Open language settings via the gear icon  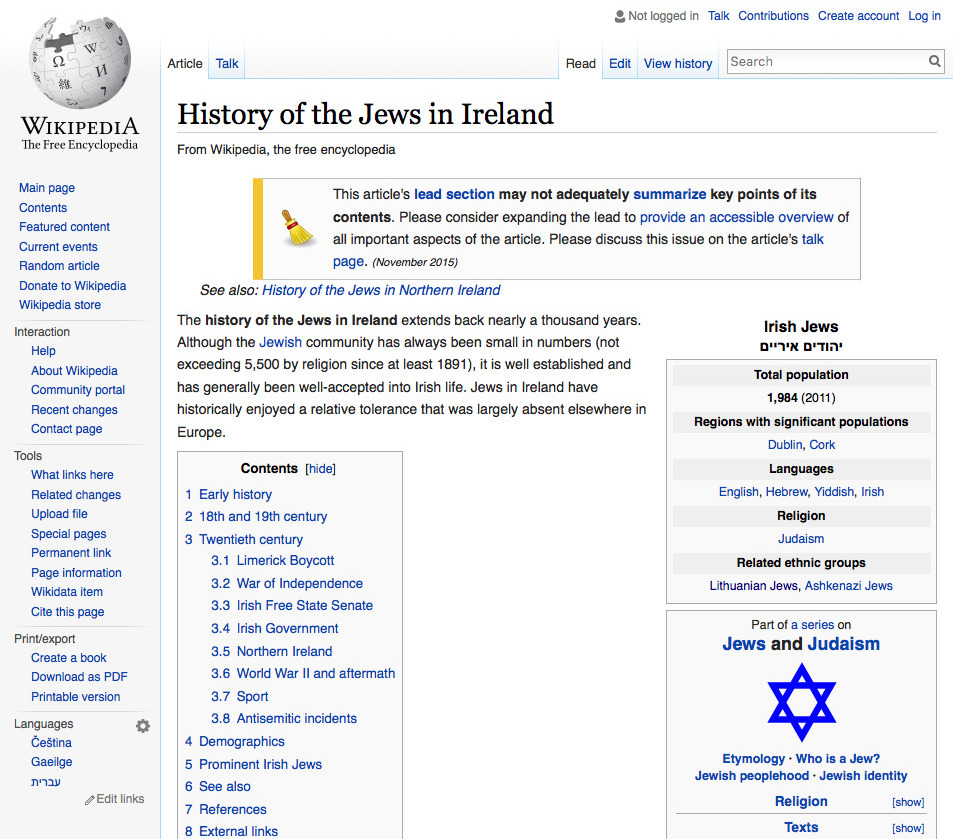click(x=143, y=725)
